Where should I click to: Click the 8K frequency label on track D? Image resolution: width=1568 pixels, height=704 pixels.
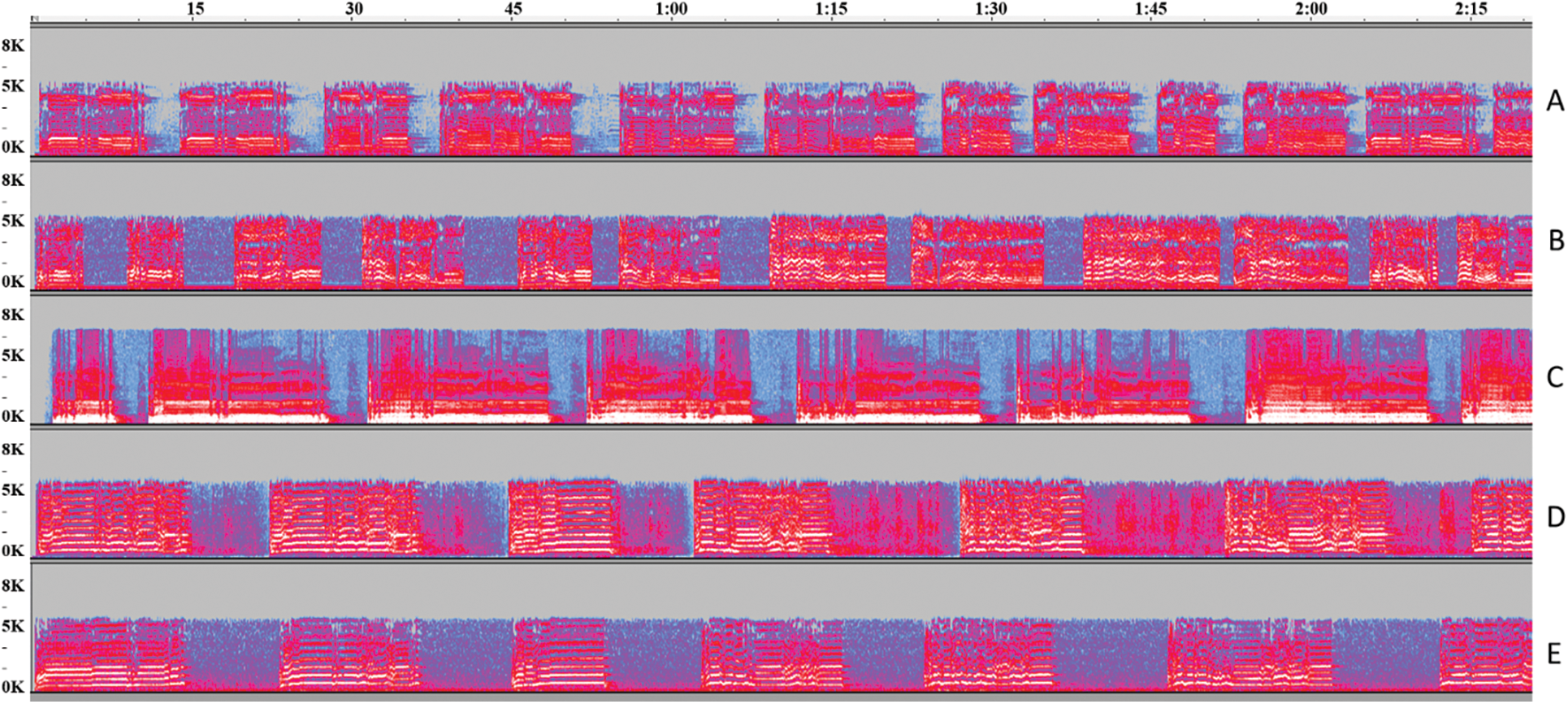pos(13,450)
